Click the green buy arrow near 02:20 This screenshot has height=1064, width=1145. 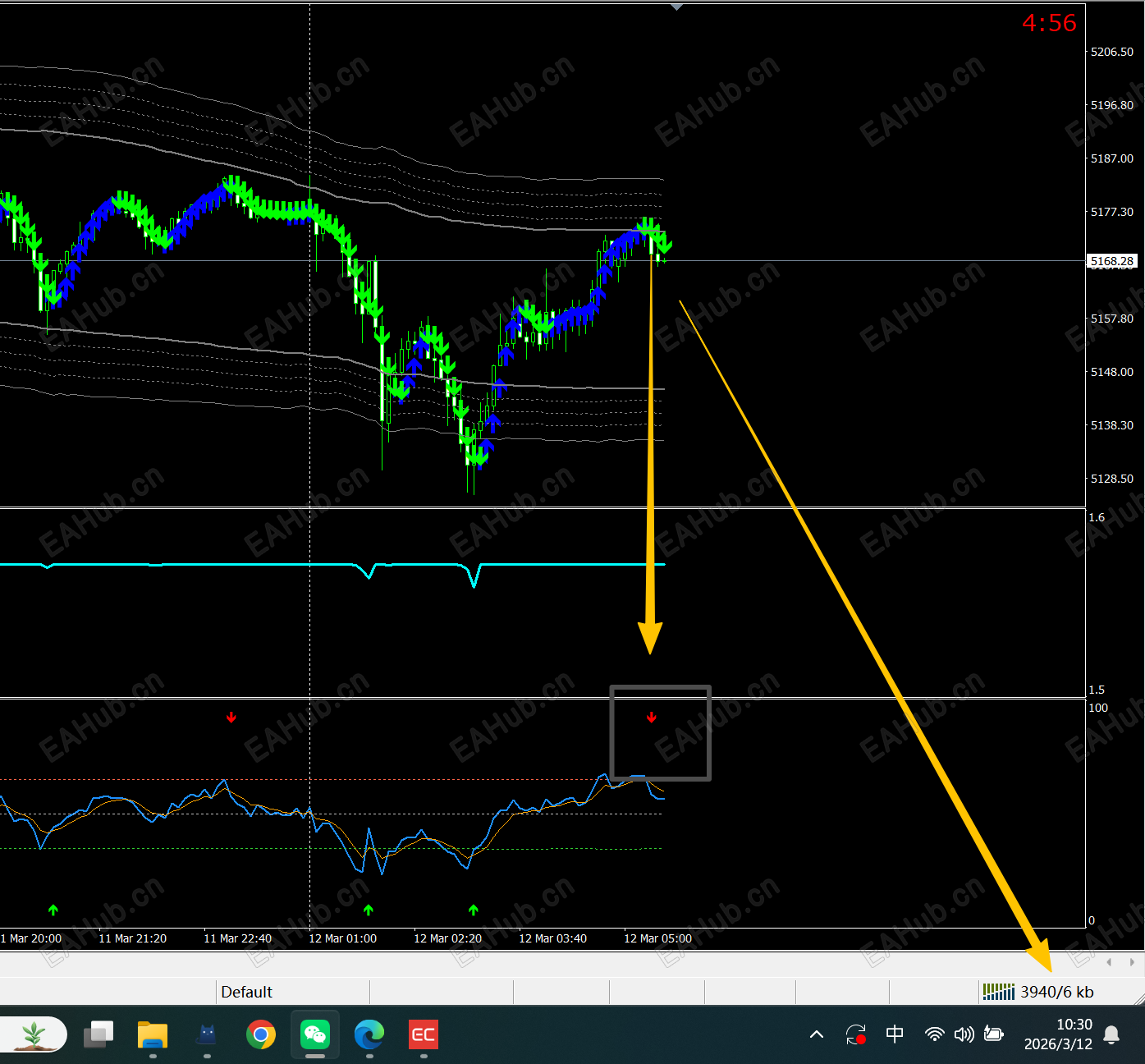(474, 910)
